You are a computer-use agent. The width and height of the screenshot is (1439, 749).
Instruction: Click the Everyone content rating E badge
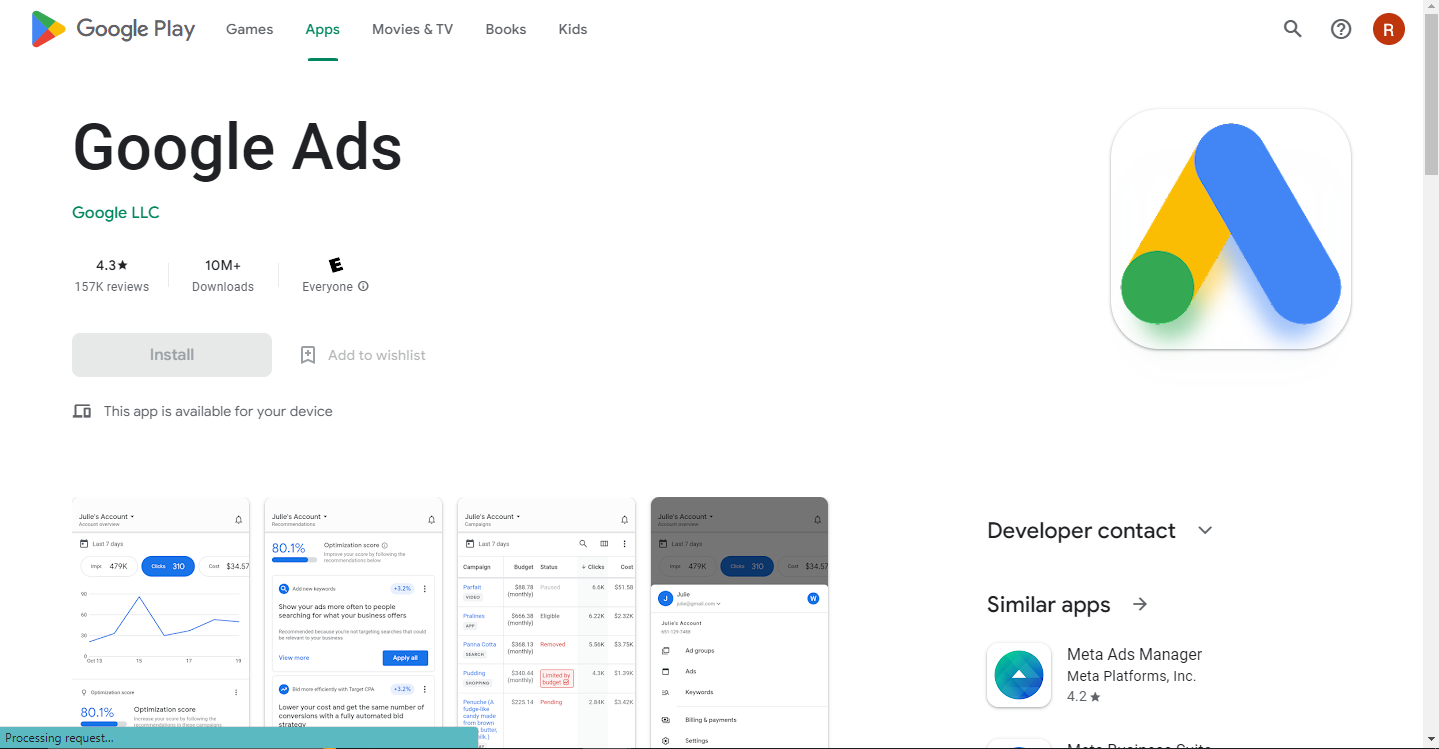coord(336,265)
